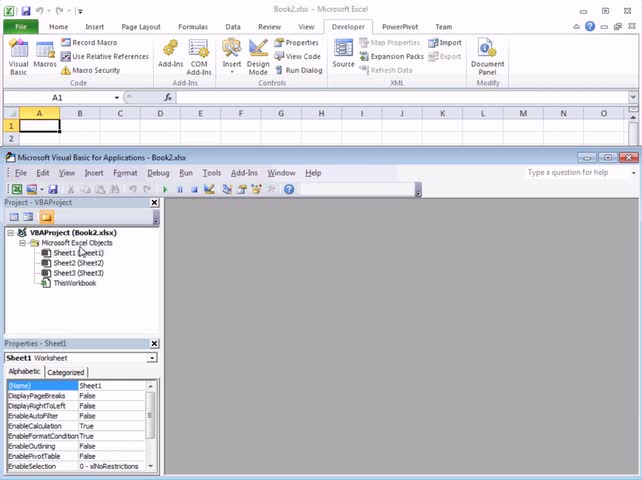This screenshot has height=480, width=642.
Task: Open control Properties in ribbon
Action: 296,43
